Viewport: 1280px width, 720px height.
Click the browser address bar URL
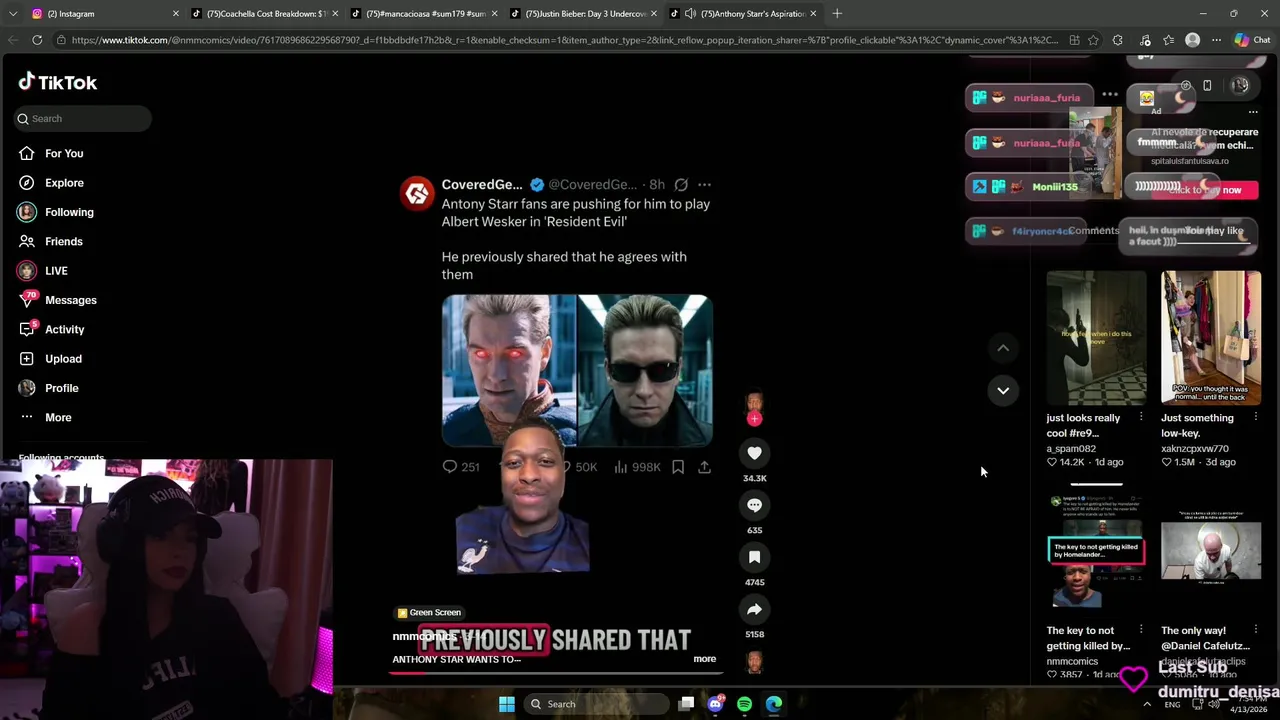pyautogui.click(x=565, y=40)
